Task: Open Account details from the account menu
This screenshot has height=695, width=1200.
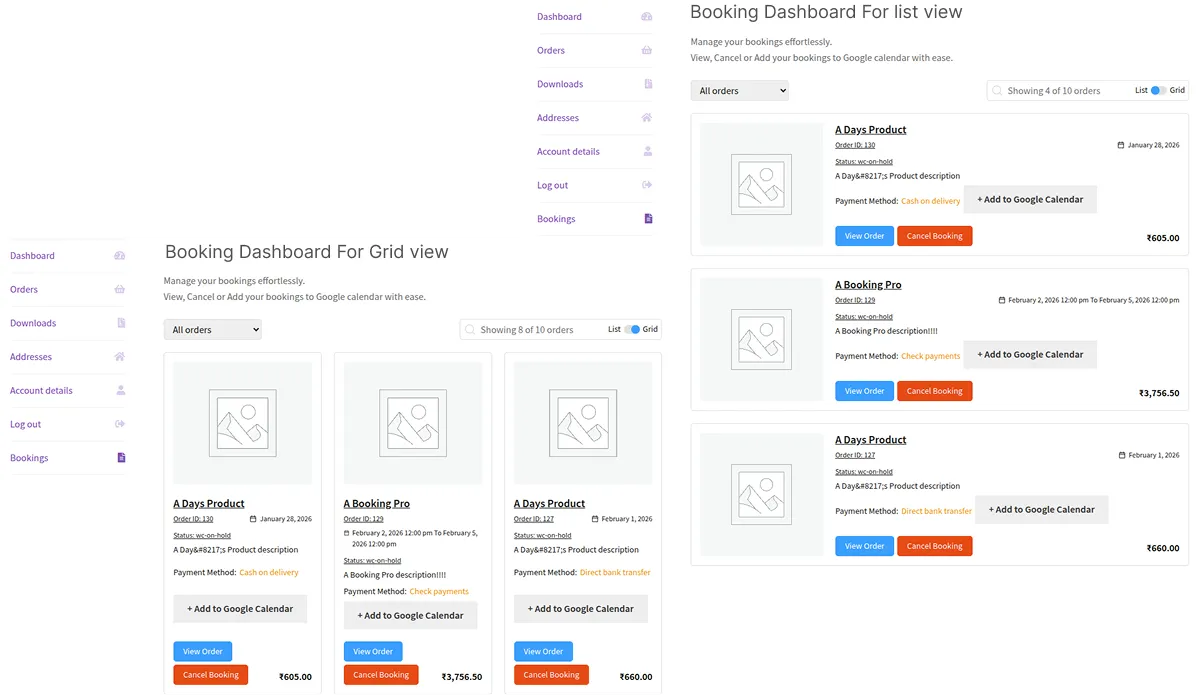Action: (x=567, y=151)
